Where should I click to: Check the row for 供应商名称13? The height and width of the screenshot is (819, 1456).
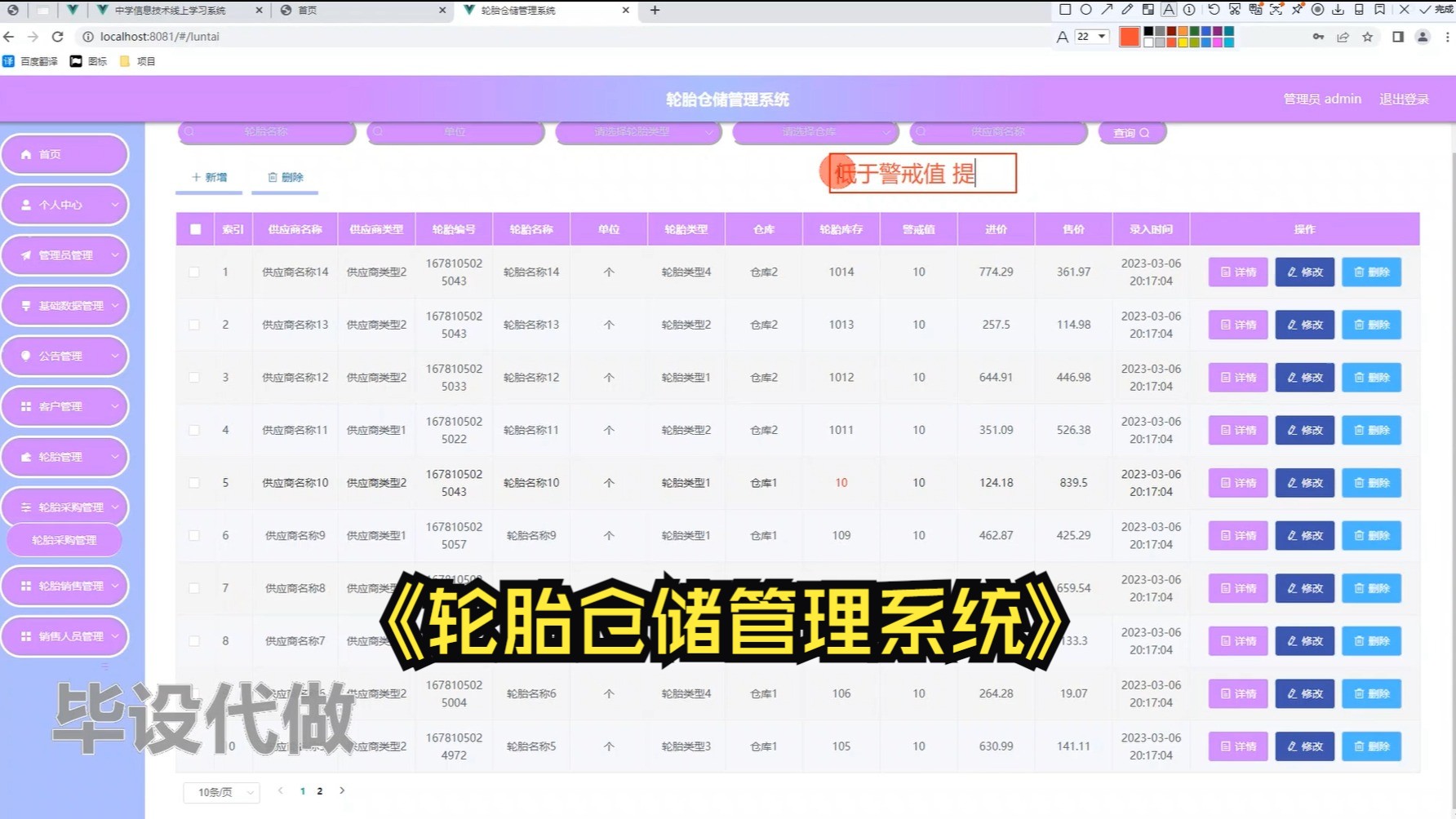pyautogui.click(x=194, y=325)
